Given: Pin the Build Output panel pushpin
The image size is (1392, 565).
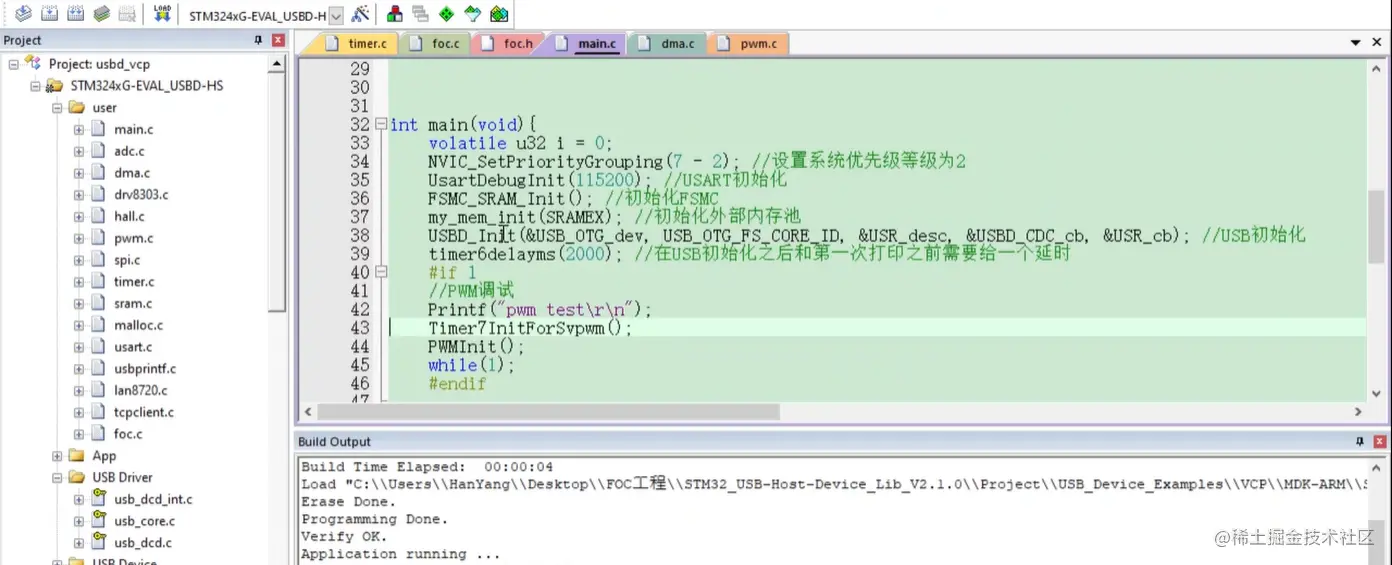Looking at the screenshot, I should (1359, 441).
